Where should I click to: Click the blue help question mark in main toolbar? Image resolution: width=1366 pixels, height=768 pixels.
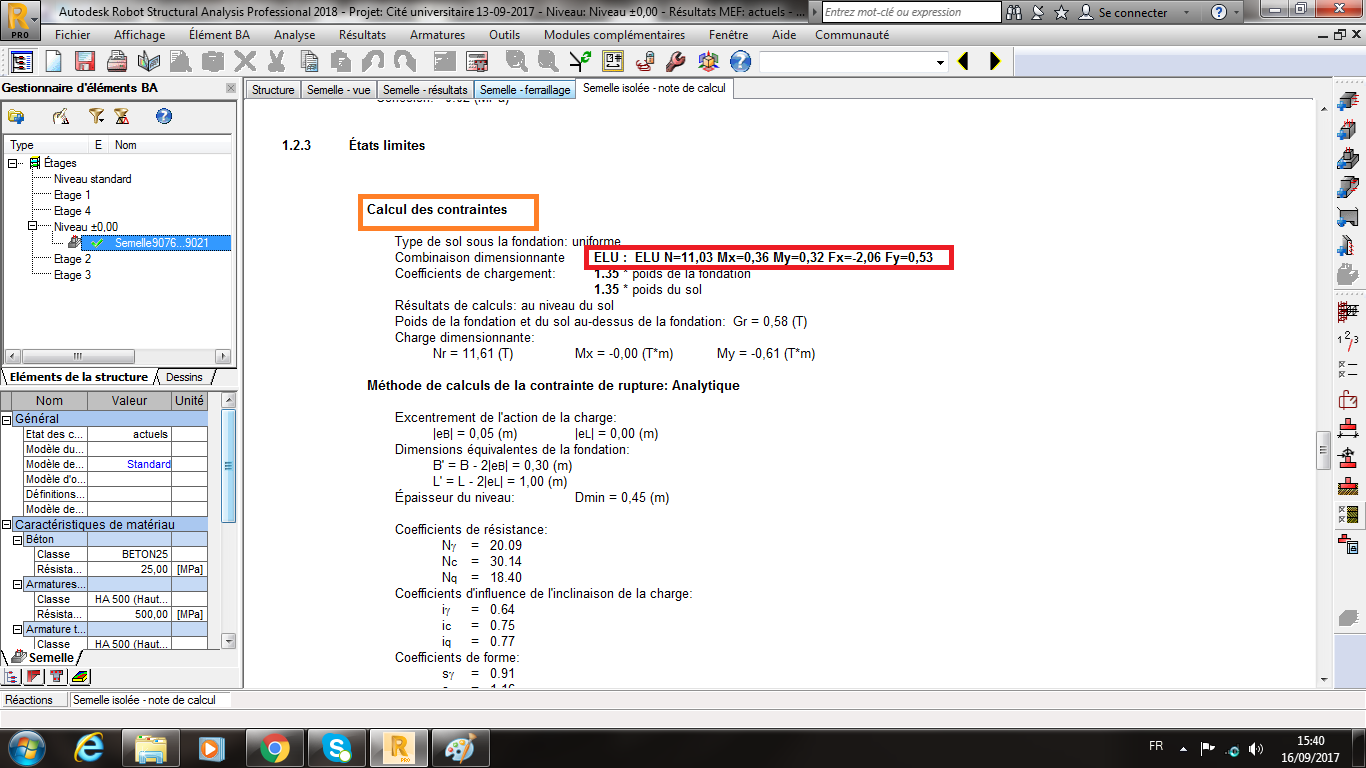point(739,62)
